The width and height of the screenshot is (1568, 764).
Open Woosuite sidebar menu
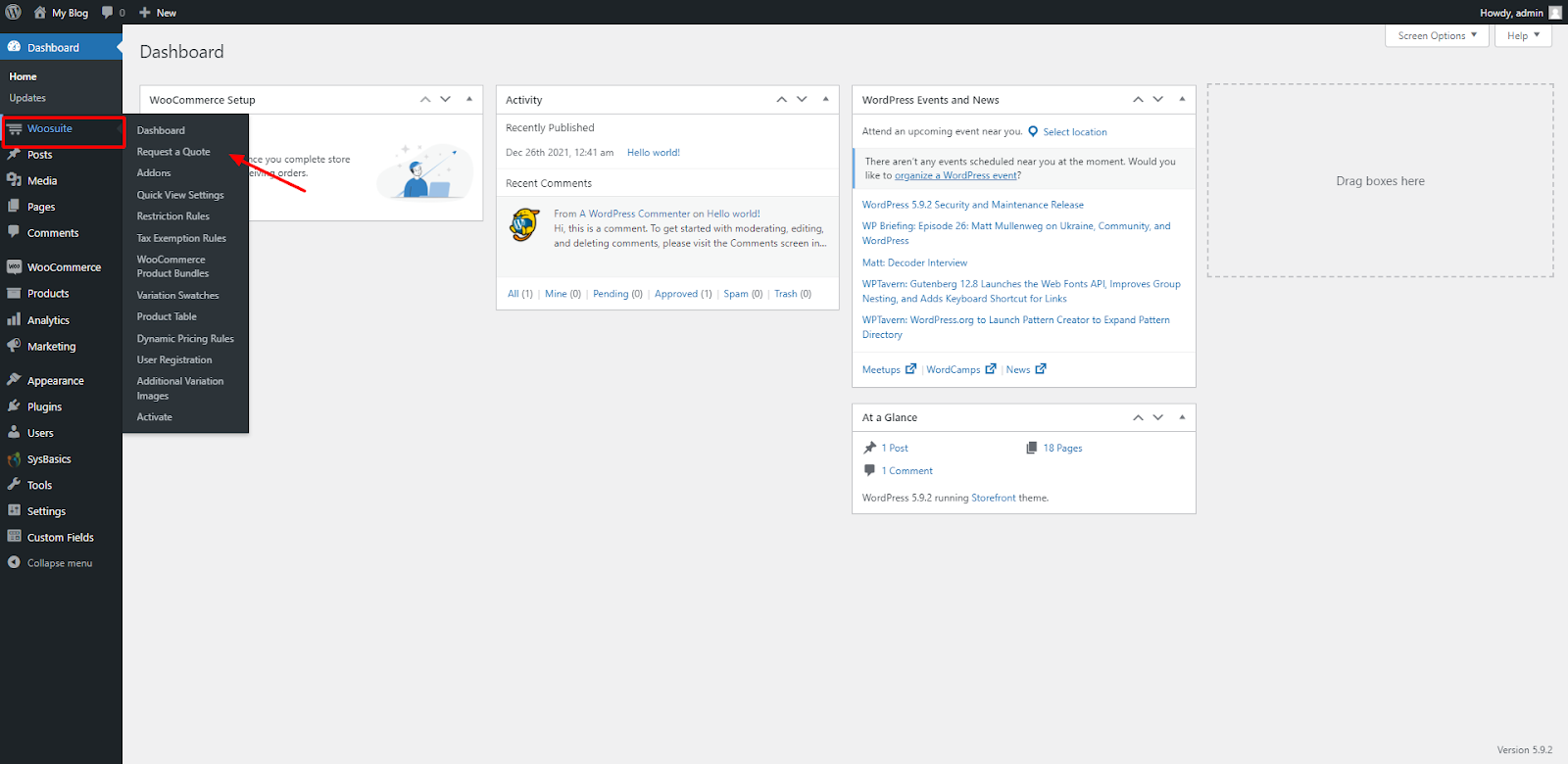click(x=63, y=129)
